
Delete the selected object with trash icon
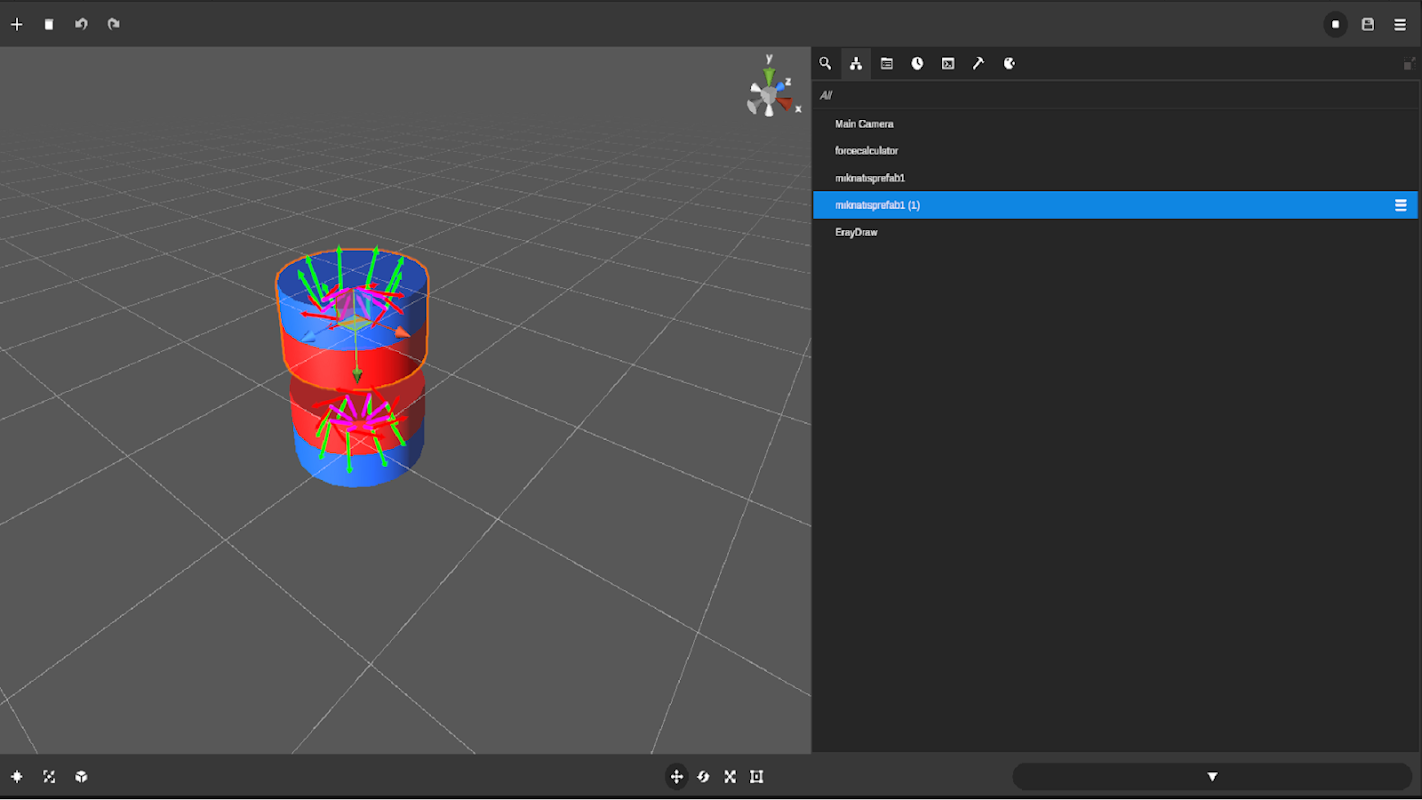(49, 24)
